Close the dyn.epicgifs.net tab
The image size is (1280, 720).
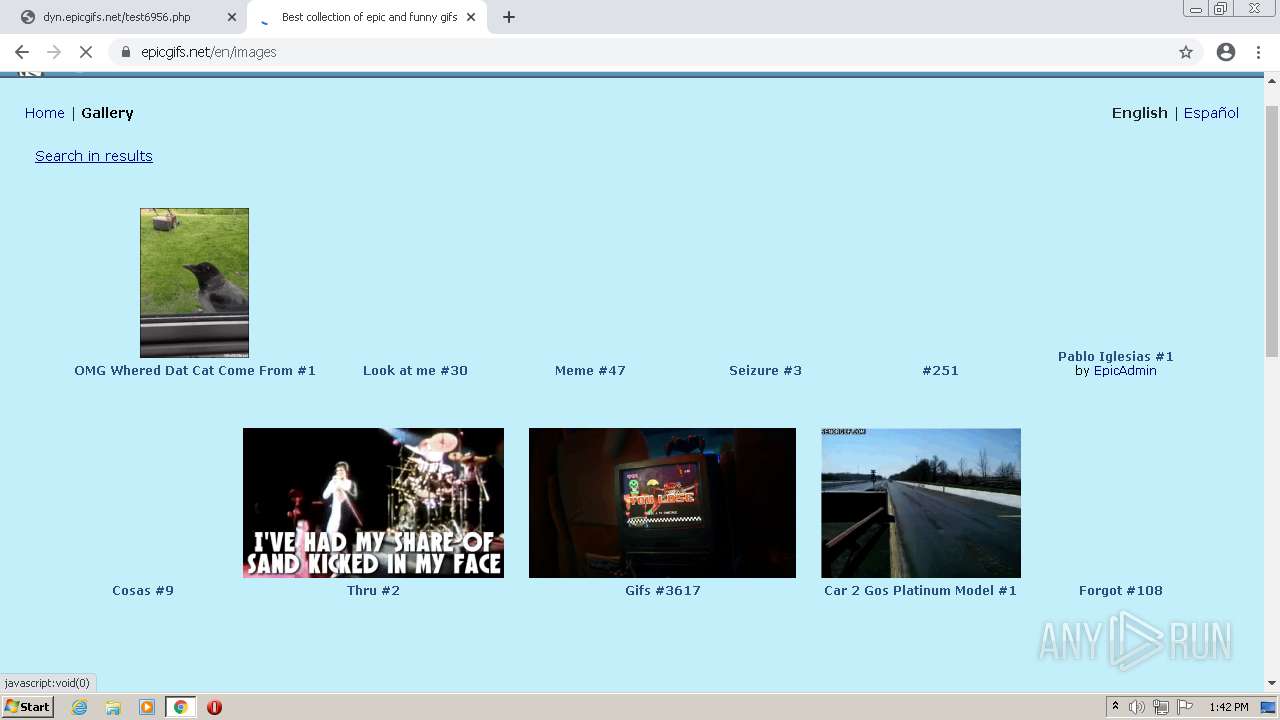[232, 17]
